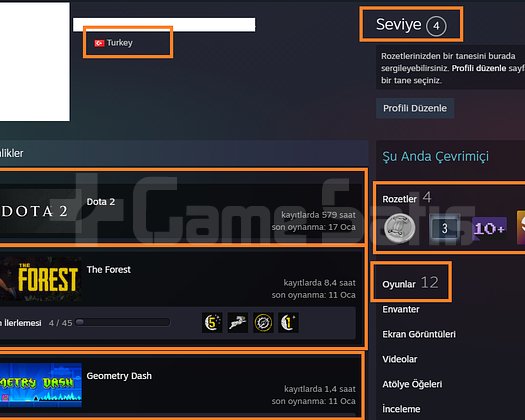The image size is (525, 420).
Task: Click the running rabbit achievement icon
Action: point(238,323)
